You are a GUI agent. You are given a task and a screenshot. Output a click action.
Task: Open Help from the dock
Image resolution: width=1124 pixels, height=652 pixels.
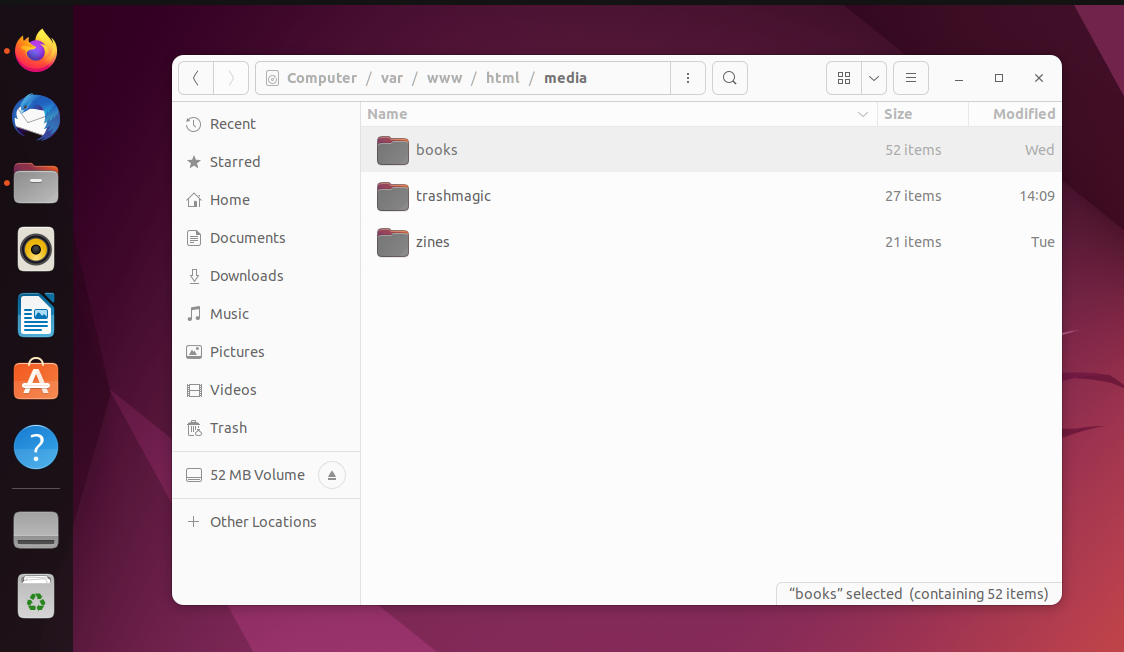(36, 447)
